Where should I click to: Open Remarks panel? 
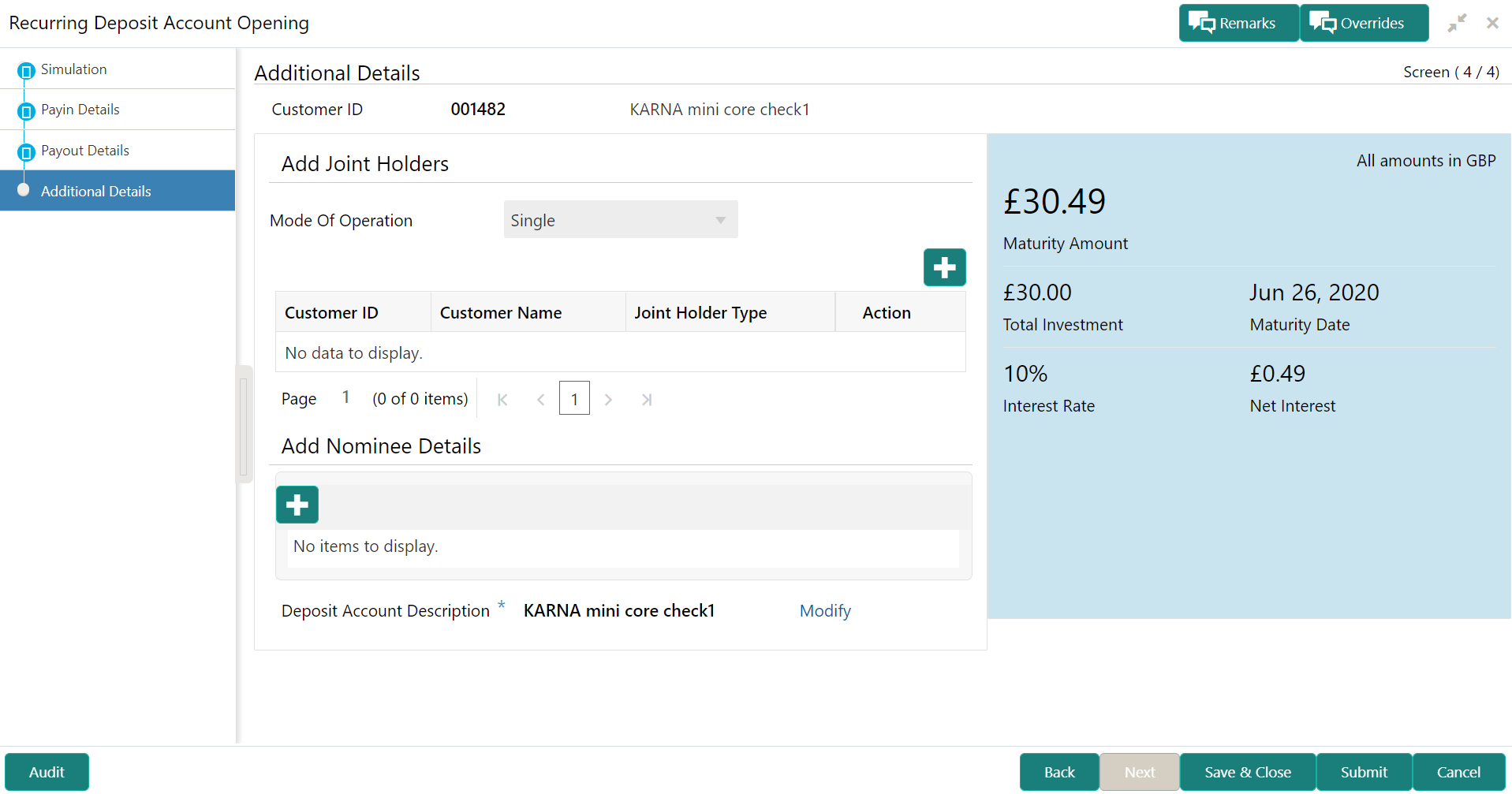pyautogui.click(x=1238, y=23)
